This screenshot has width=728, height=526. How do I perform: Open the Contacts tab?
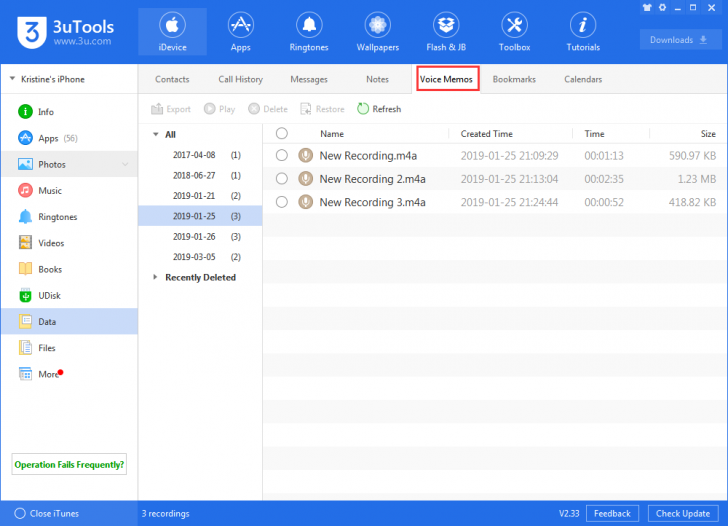coord(172,79)
